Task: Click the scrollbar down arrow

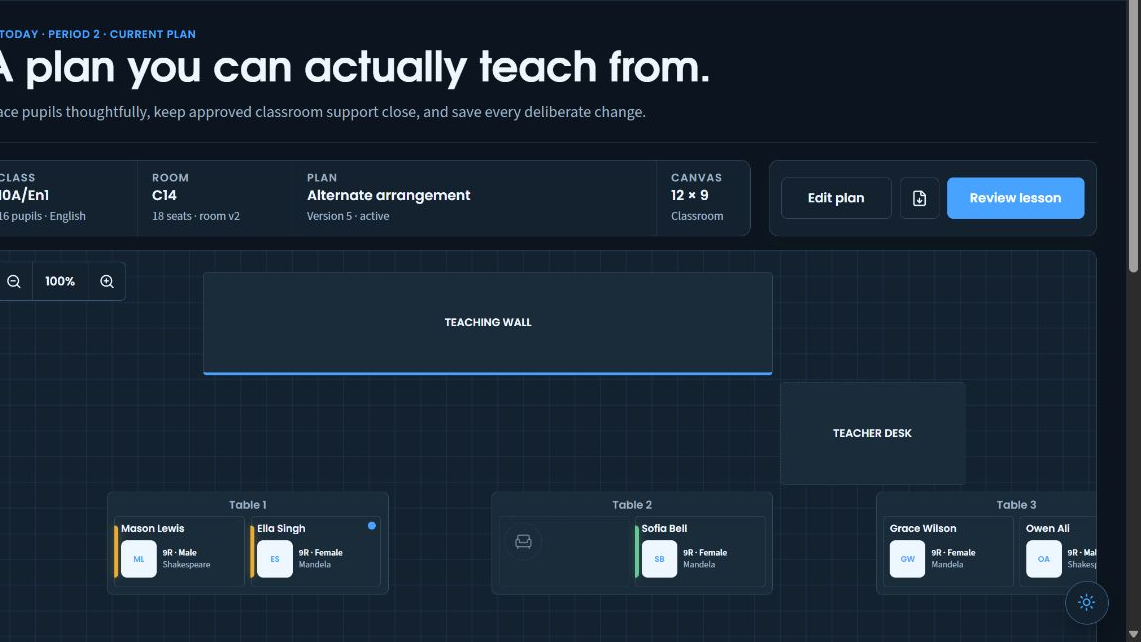Action: (x=1133, y=635)
